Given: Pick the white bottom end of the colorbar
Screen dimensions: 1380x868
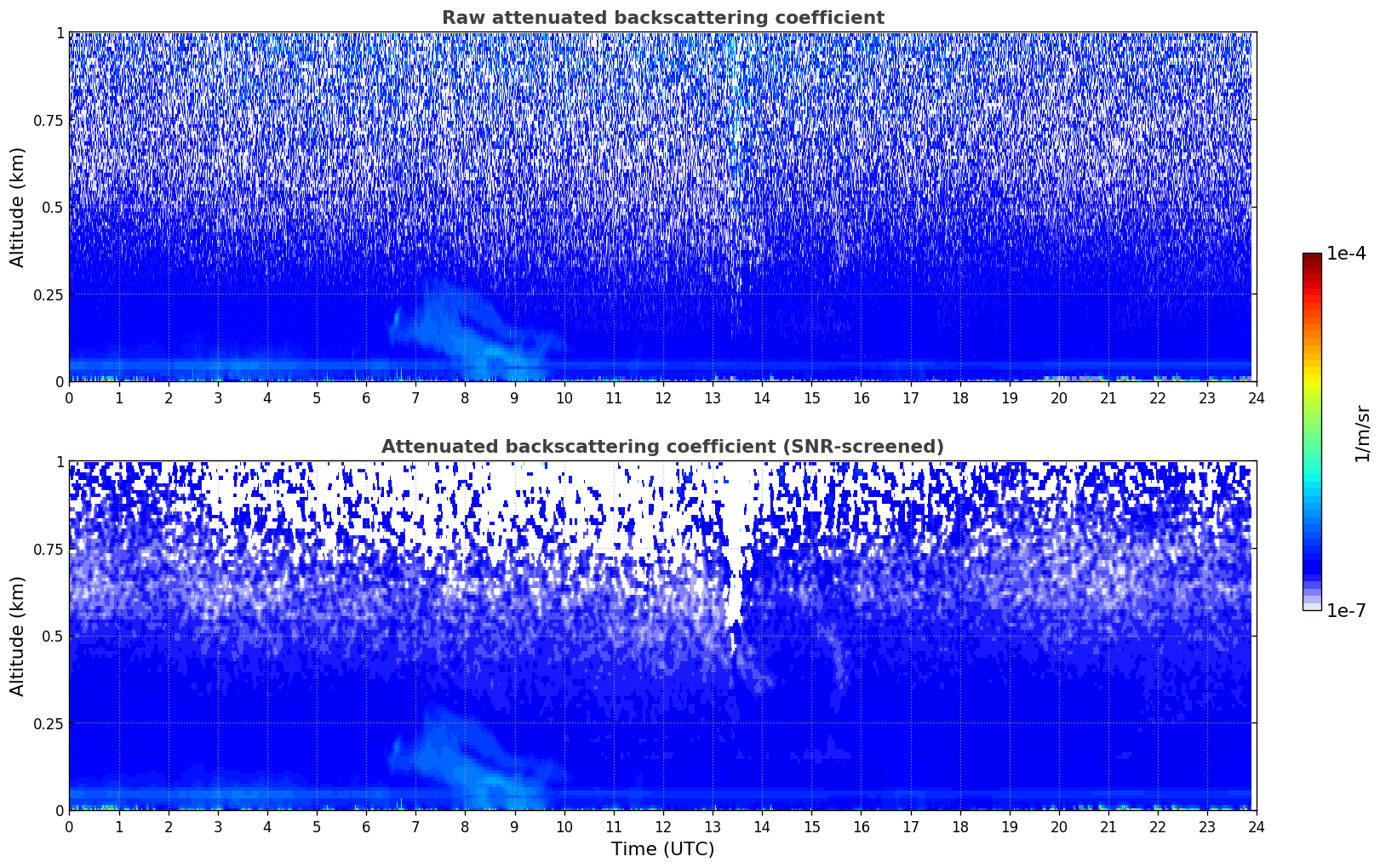Looking at the screenshot, I should [1312, 606].
